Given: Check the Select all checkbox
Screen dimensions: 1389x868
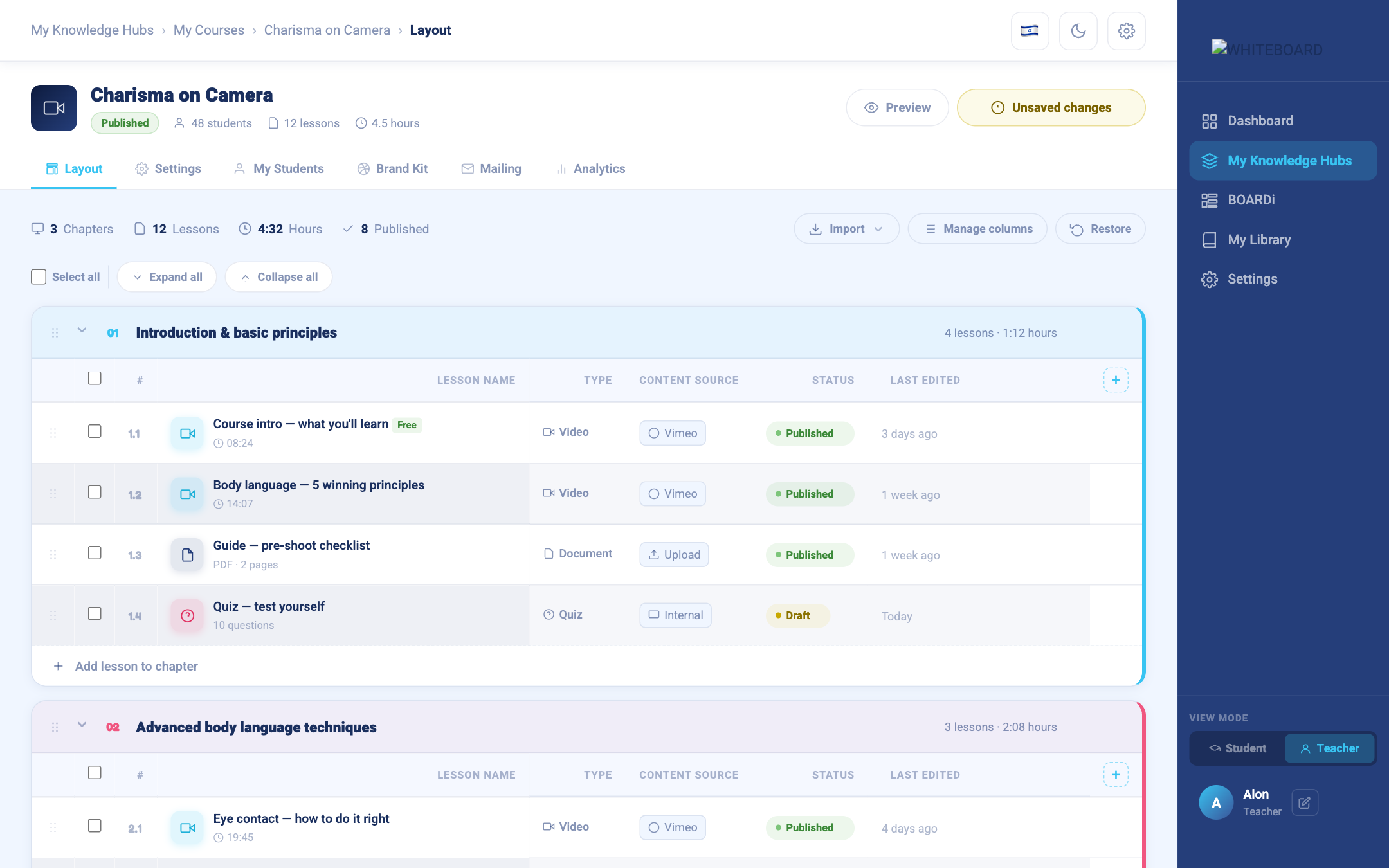Looking at the screenshot, I should pyautogui.click(x=39, y=277).
